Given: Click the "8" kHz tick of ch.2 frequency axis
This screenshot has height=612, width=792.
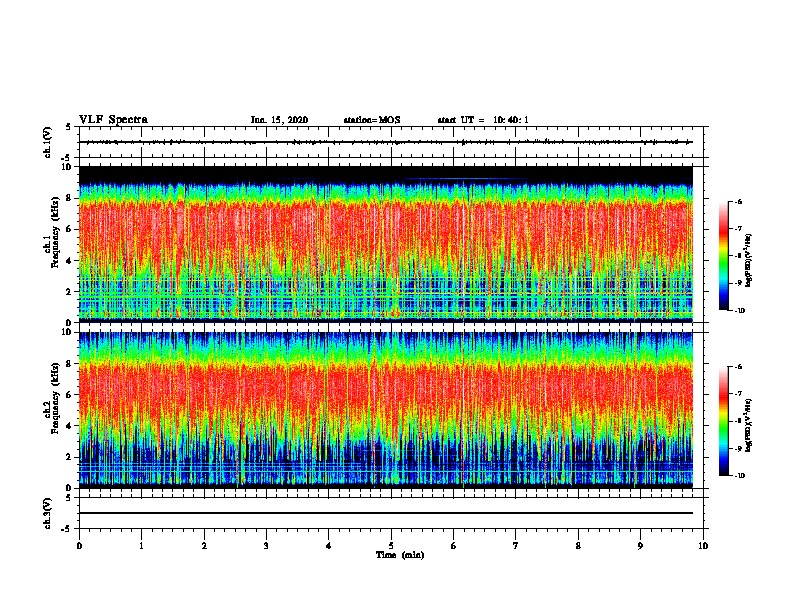Looking at the screenshot, I should [x=70, y=364].
